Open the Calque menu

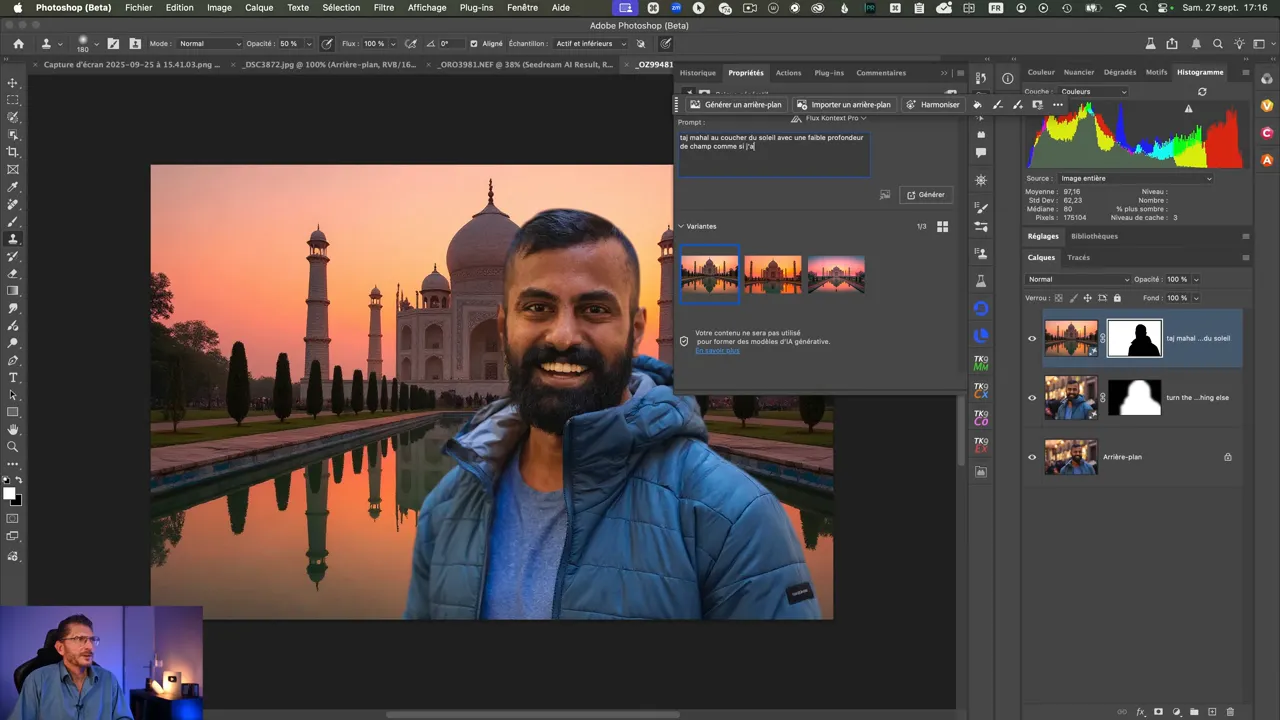pos(259,8)
